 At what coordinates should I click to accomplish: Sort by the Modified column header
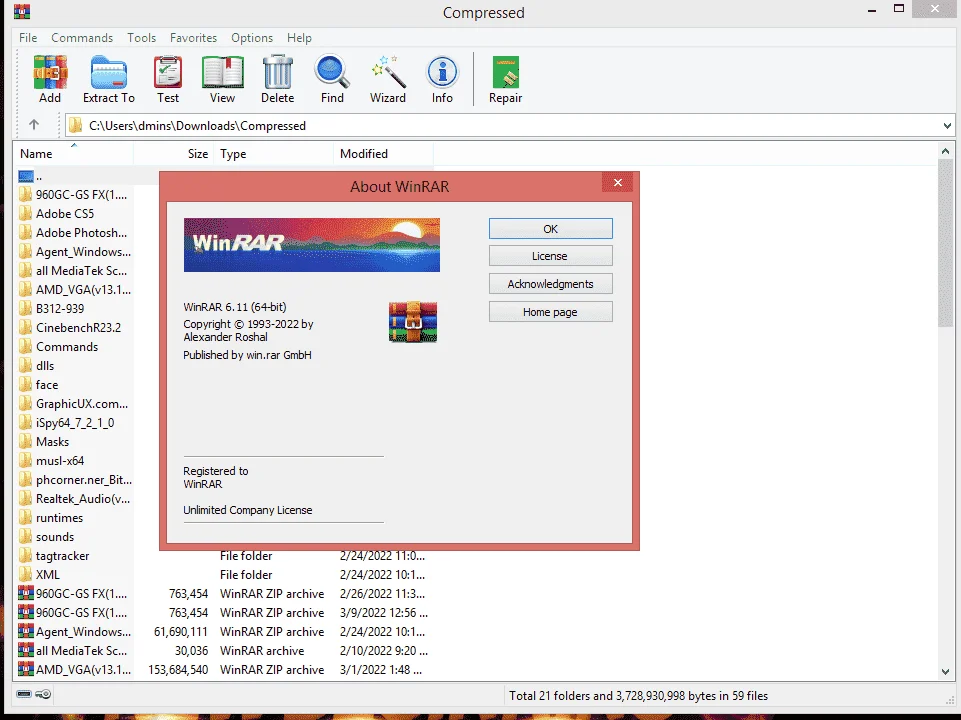tap(383, 154)
